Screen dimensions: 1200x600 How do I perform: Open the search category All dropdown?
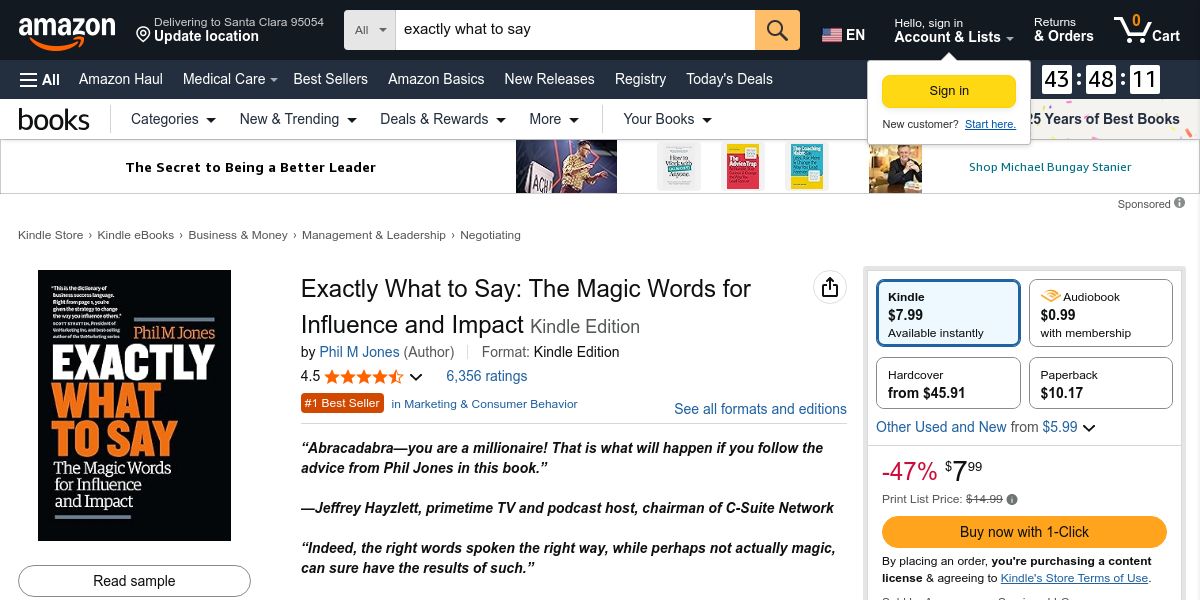pos(370,30)
